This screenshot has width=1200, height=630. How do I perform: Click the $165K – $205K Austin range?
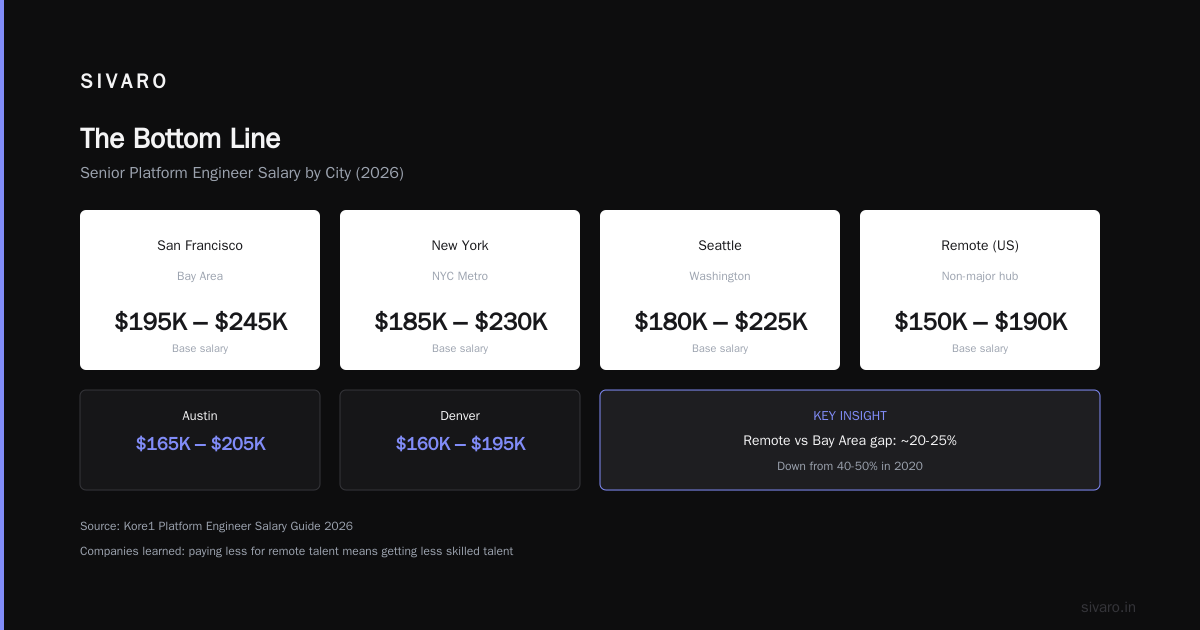click(x=200, y=444)
